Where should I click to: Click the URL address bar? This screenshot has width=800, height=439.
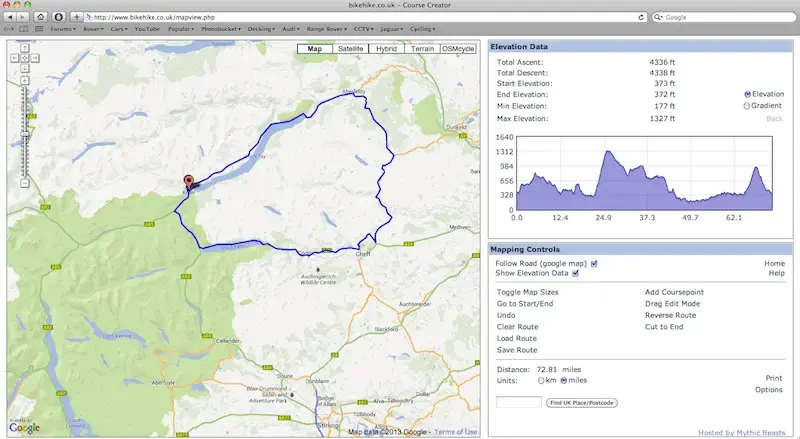(366, 17)
